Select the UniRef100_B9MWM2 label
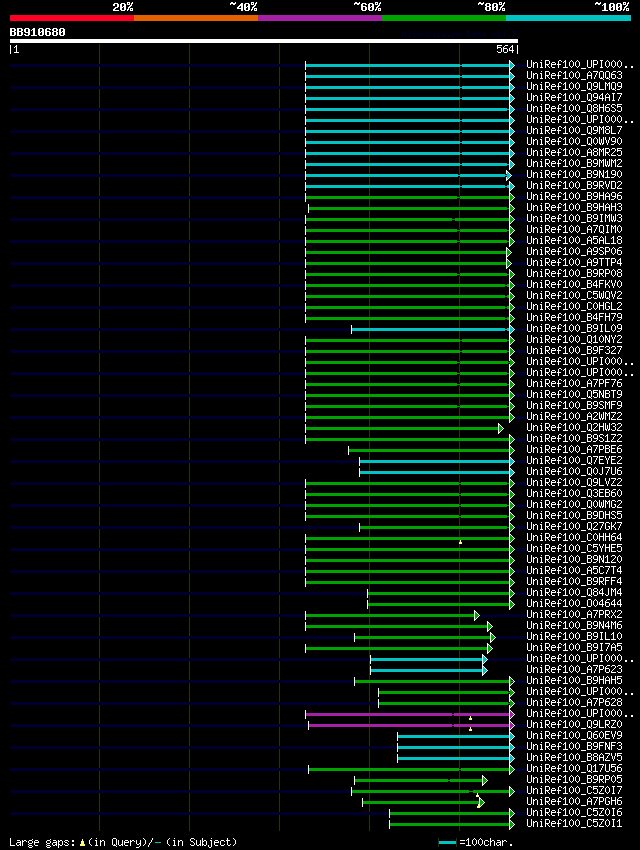640x850 pixels. (574, 163)
